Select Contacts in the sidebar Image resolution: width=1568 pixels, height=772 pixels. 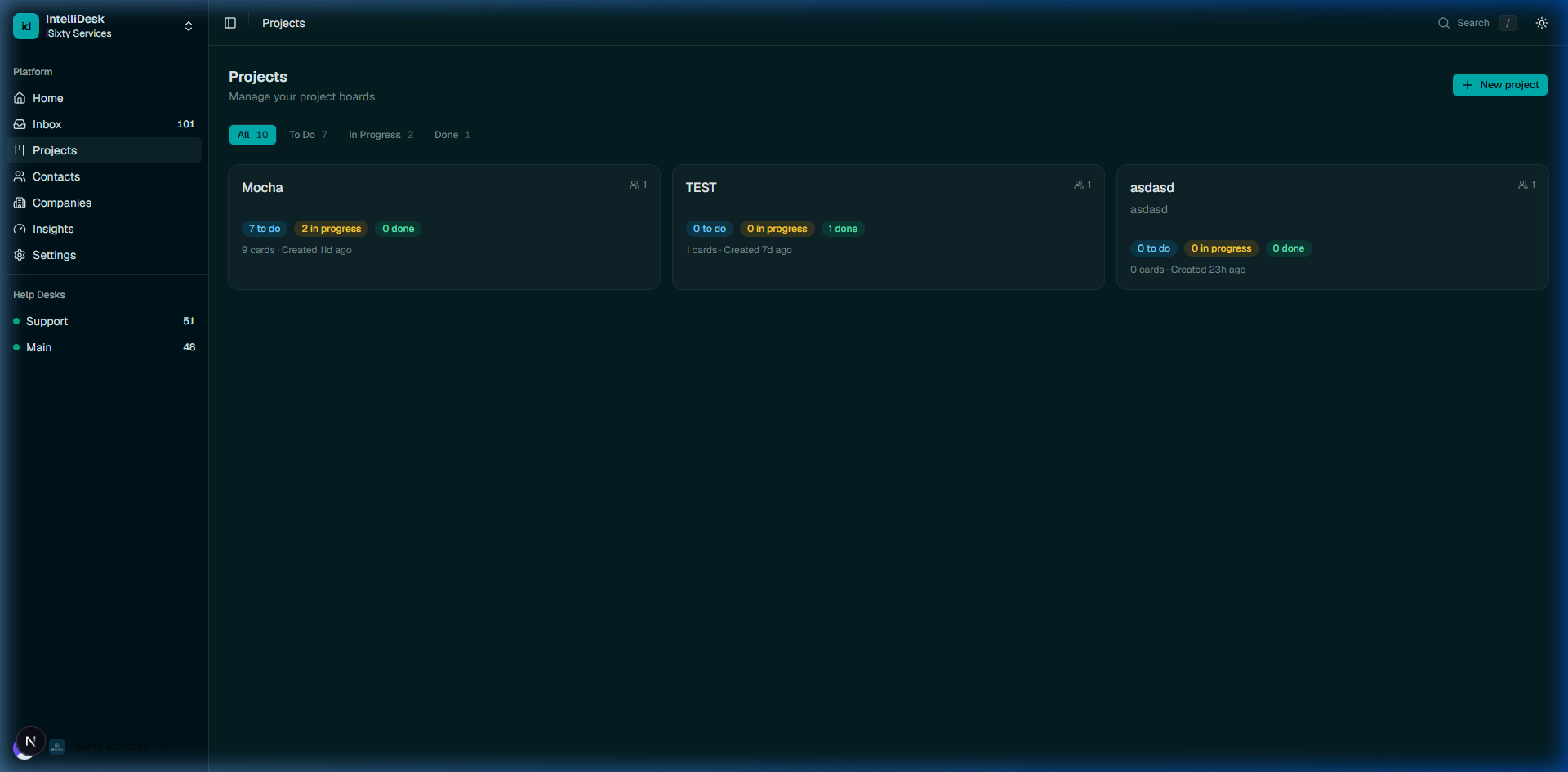pyautogui.click(x=56, y=176)
